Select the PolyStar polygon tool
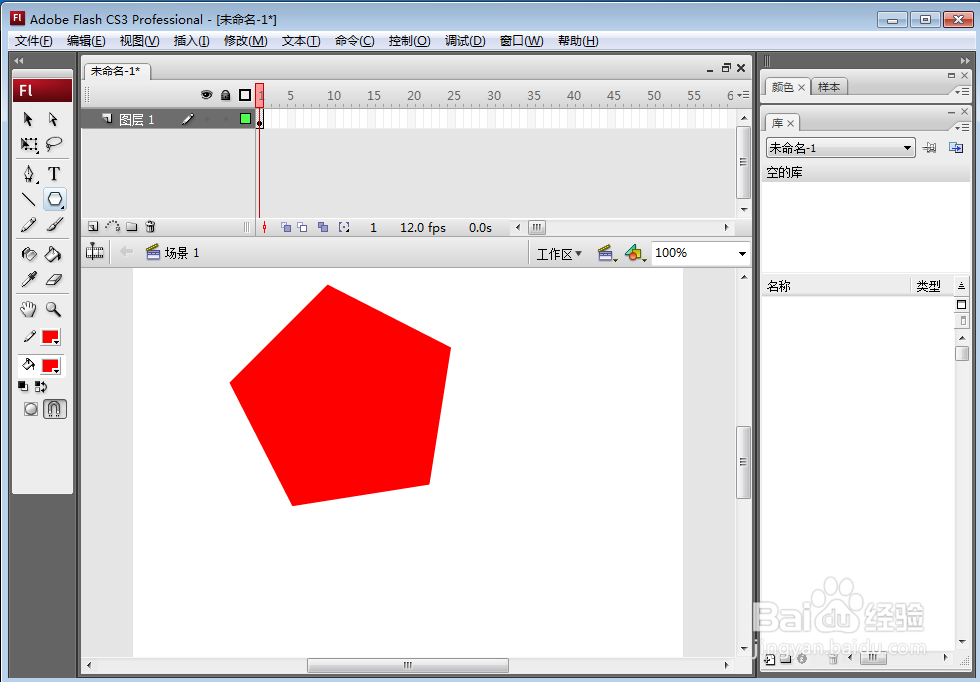Image resolution: width=980 pixels, height=682 pixels. [55, 199]
